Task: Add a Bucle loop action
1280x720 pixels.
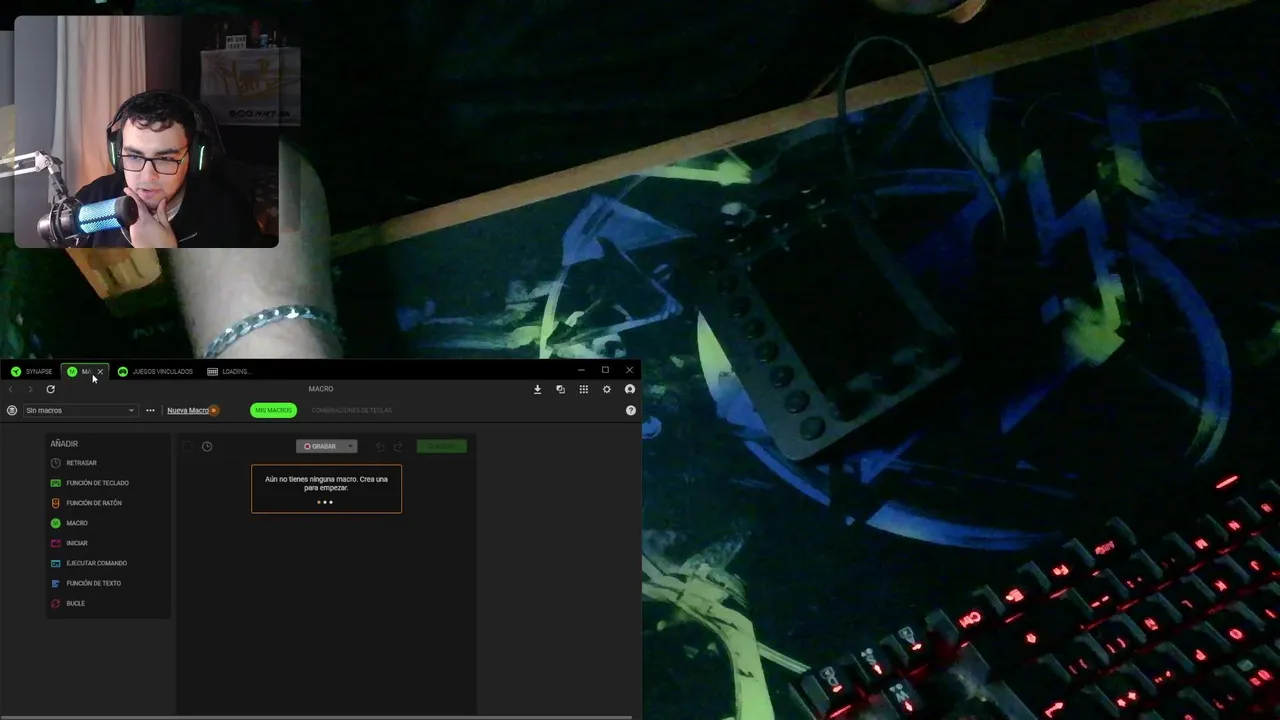Action: 68,603
